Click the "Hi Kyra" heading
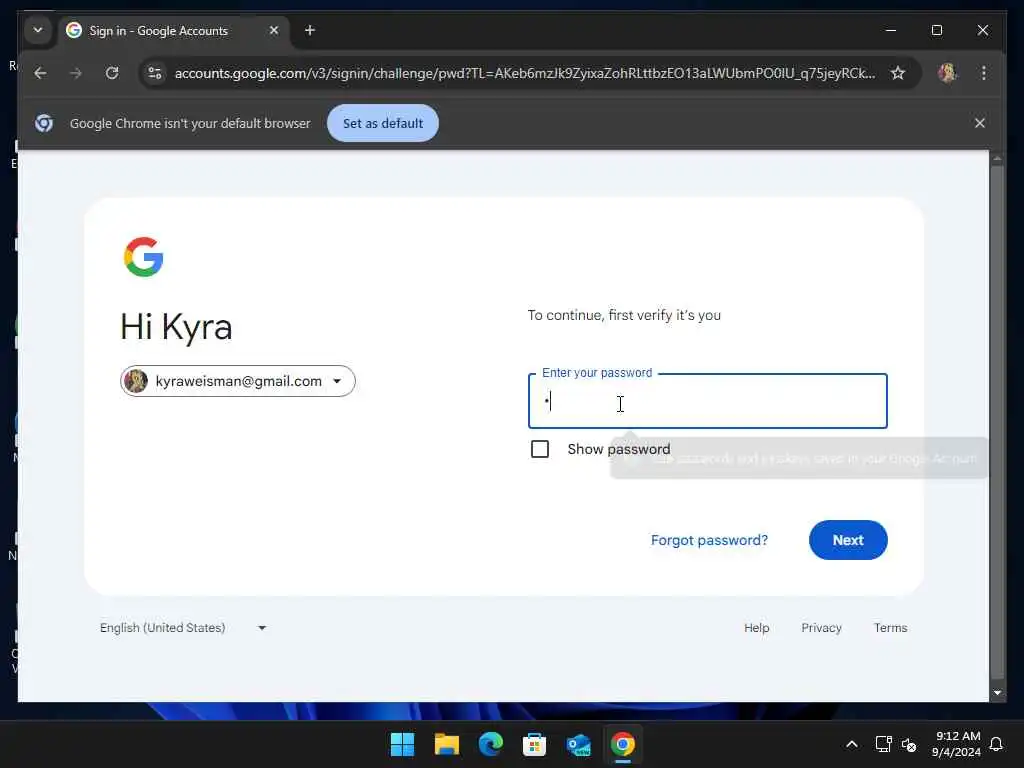Screen dimensions: 1024x768 [x=176, y=327]
